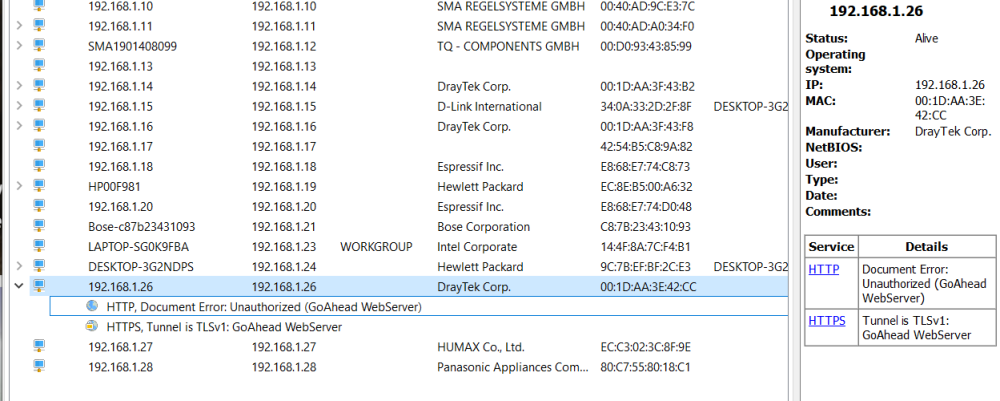
Task: Click the device icon beside Bose-c87b23431093
Action: point(40,227)
